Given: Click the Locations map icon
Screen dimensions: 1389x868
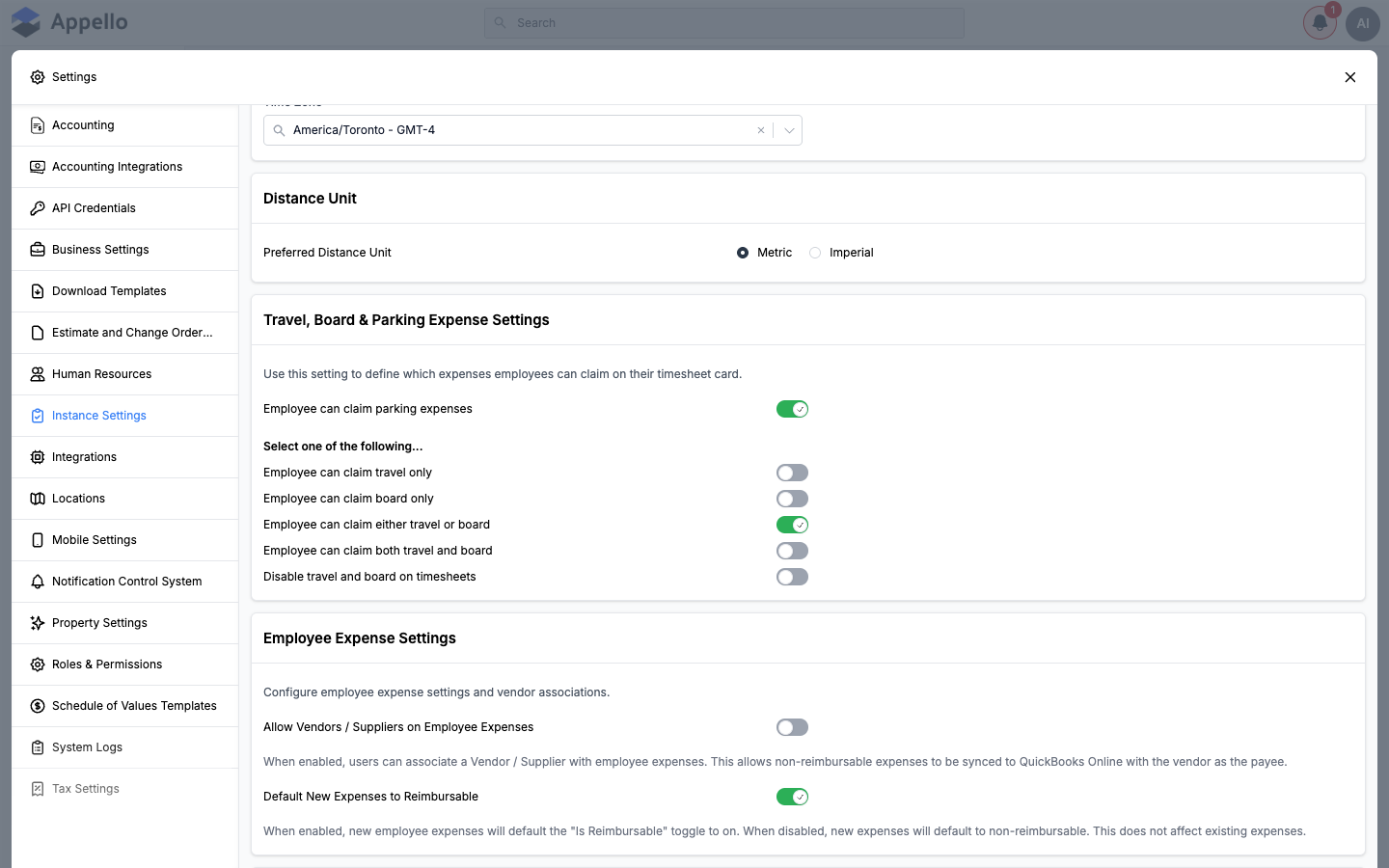Looking at the screenshot, I should point(38,499).
